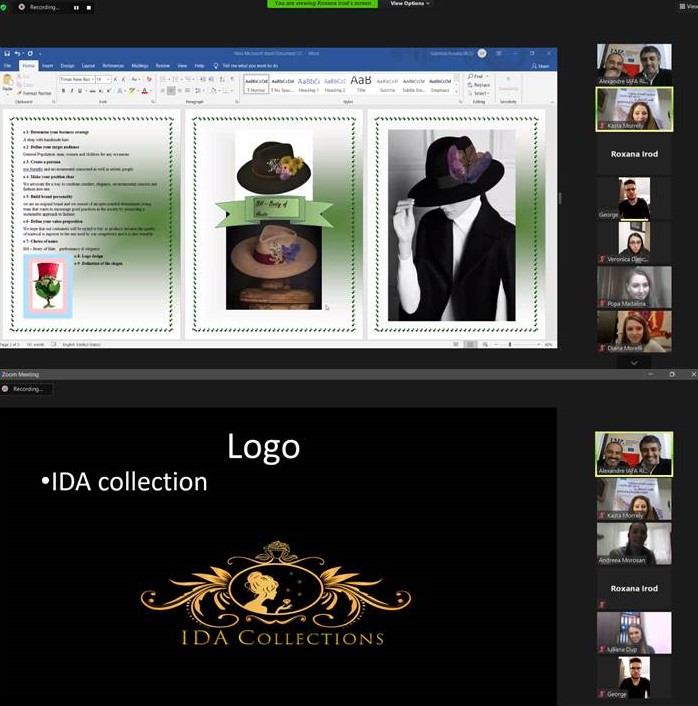Click the Sort icon in Paragraph group
This screenshot has height=706, width=698.
222,79
